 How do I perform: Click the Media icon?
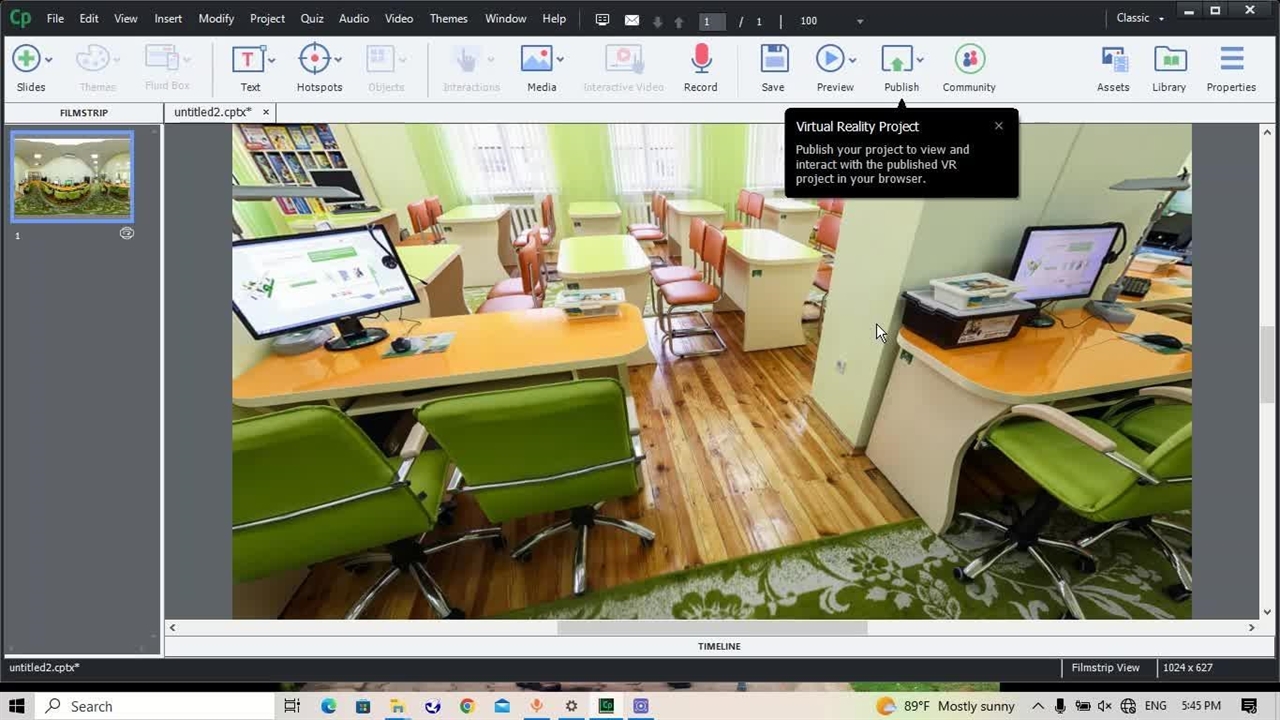(x=537, y=59)
